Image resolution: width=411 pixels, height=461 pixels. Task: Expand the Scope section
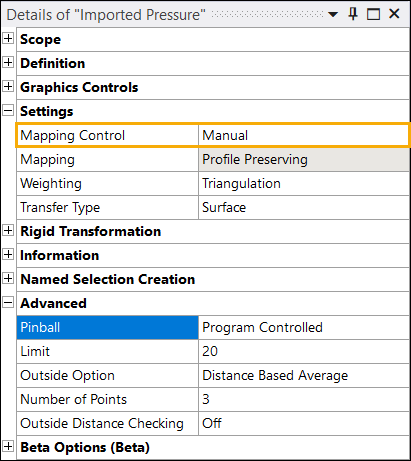(x=8, y=38)
